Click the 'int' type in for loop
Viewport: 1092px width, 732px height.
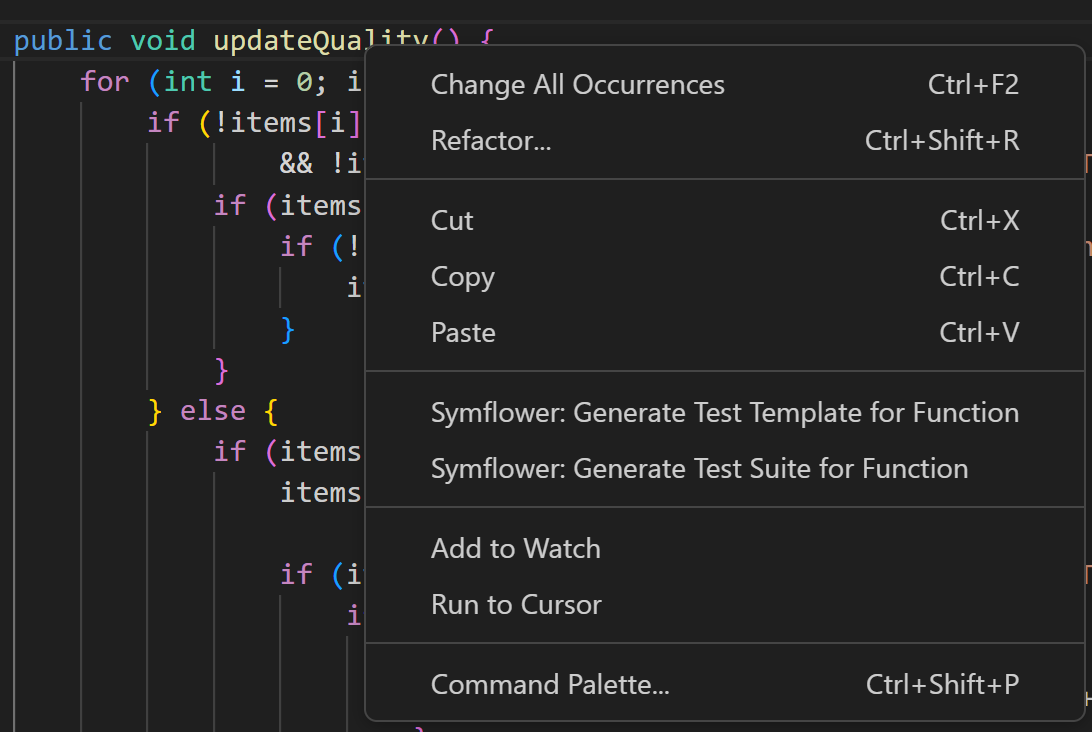[188, 82]
